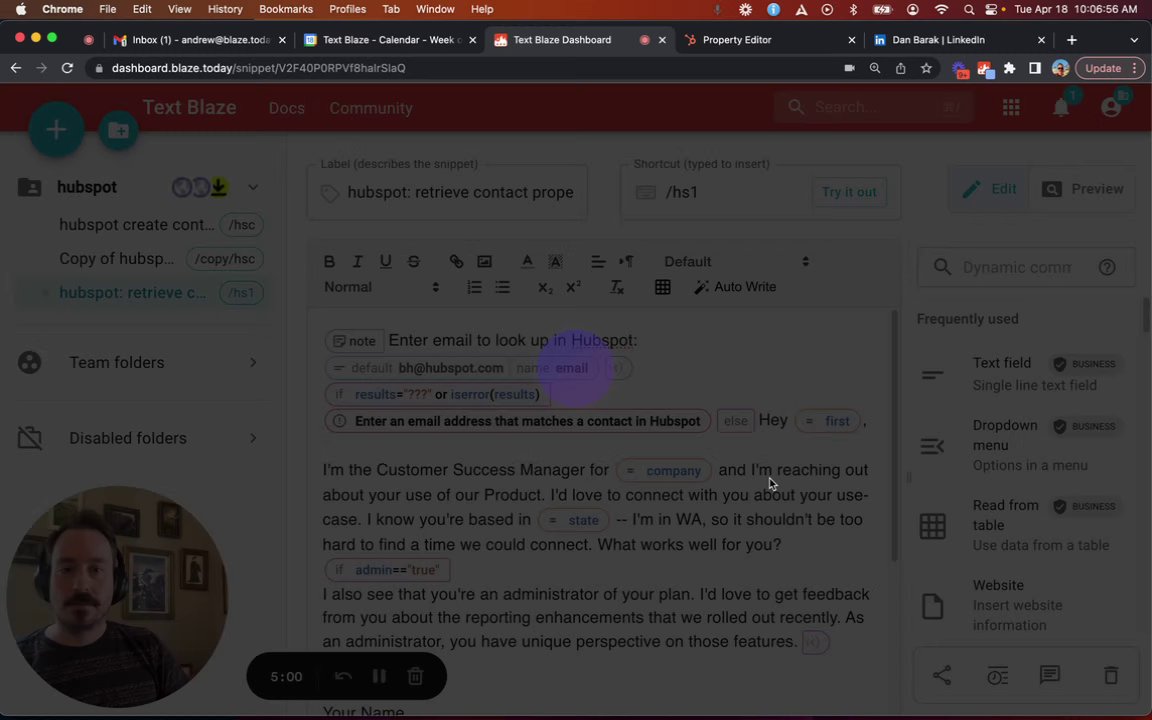The width and height of the screenshot is (1152, 720).
Task: Insert a Dropdown menu command
Action: [x=1025, y=445]
